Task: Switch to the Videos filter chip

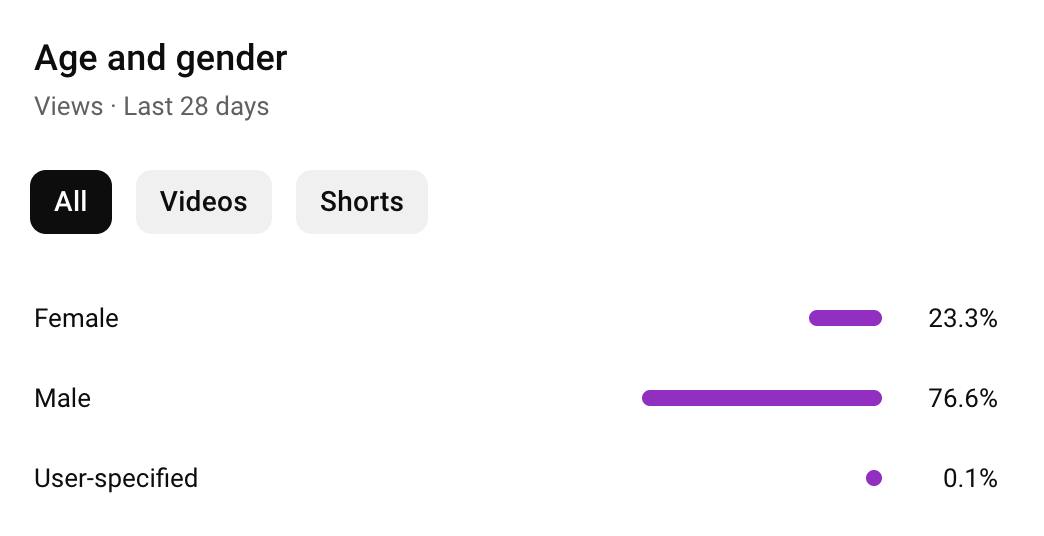Action: coord(204,202)
